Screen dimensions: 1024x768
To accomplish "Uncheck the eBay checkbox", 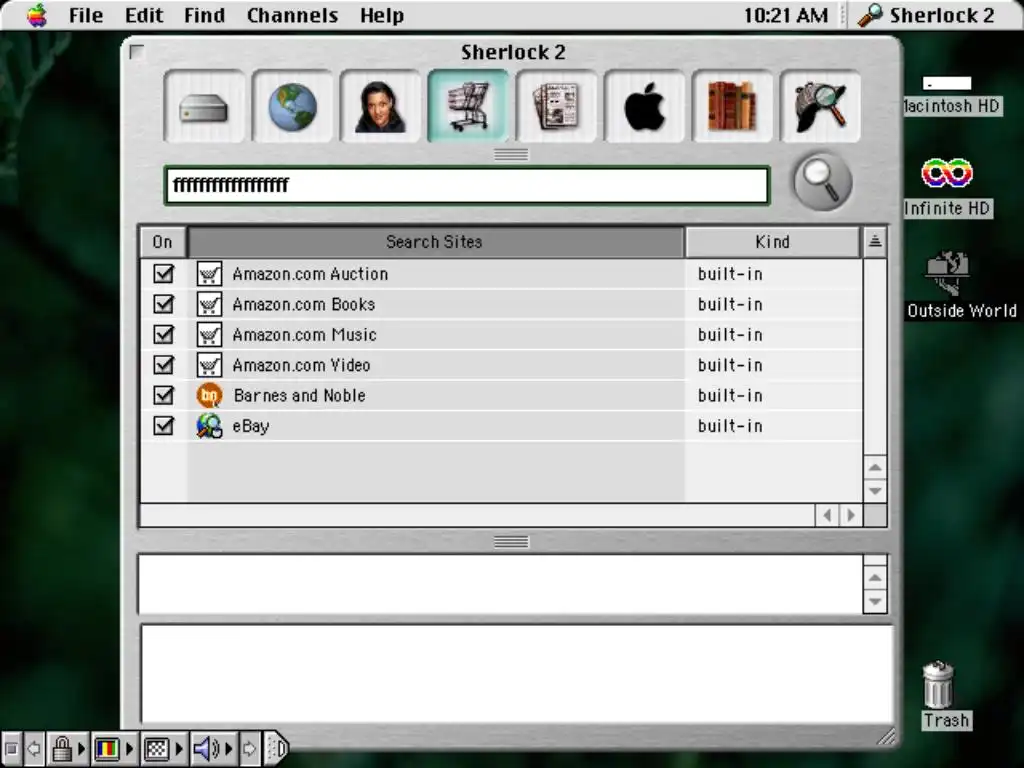I will coord(163,426).
